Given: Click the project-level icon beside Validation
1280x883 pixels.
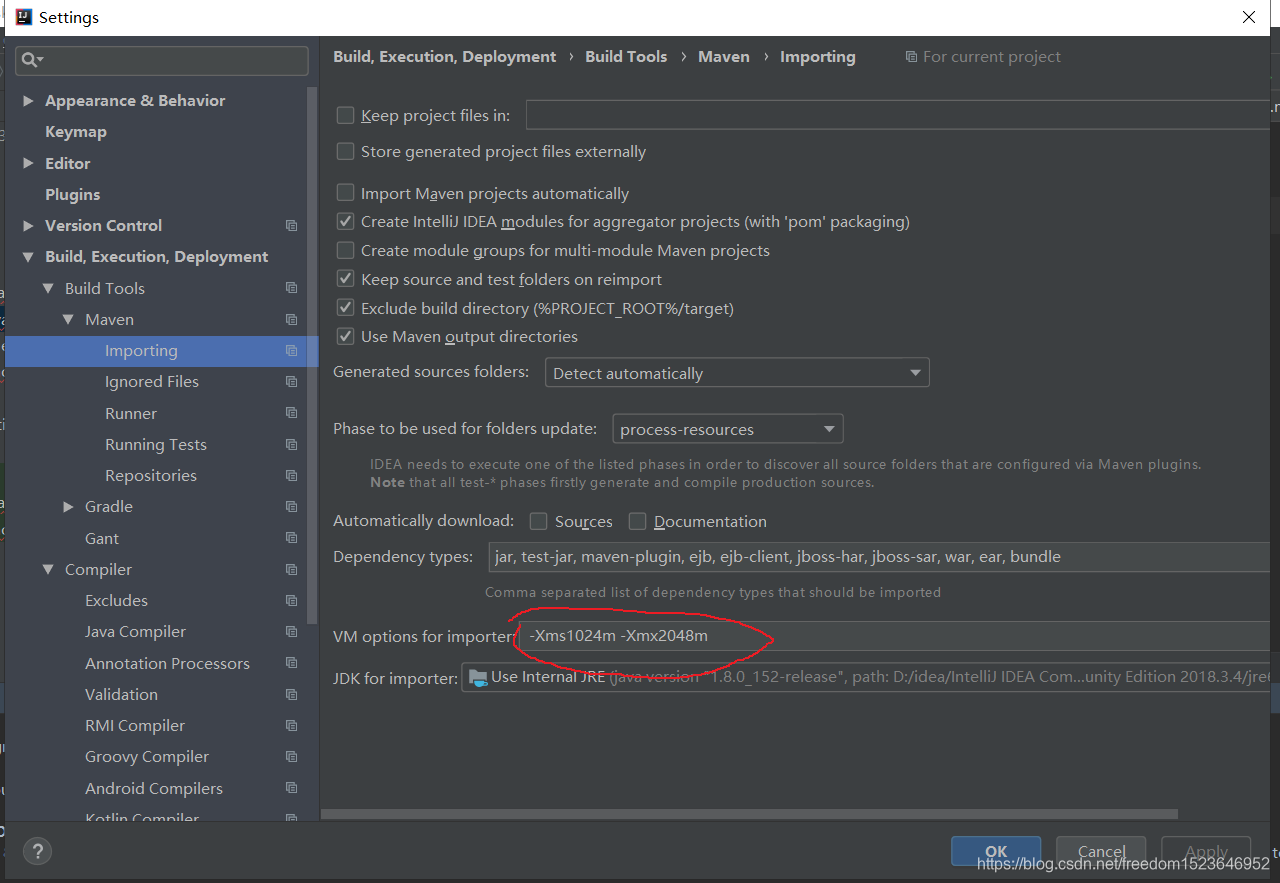Looking at the screenshot, I should pos(291,694).
